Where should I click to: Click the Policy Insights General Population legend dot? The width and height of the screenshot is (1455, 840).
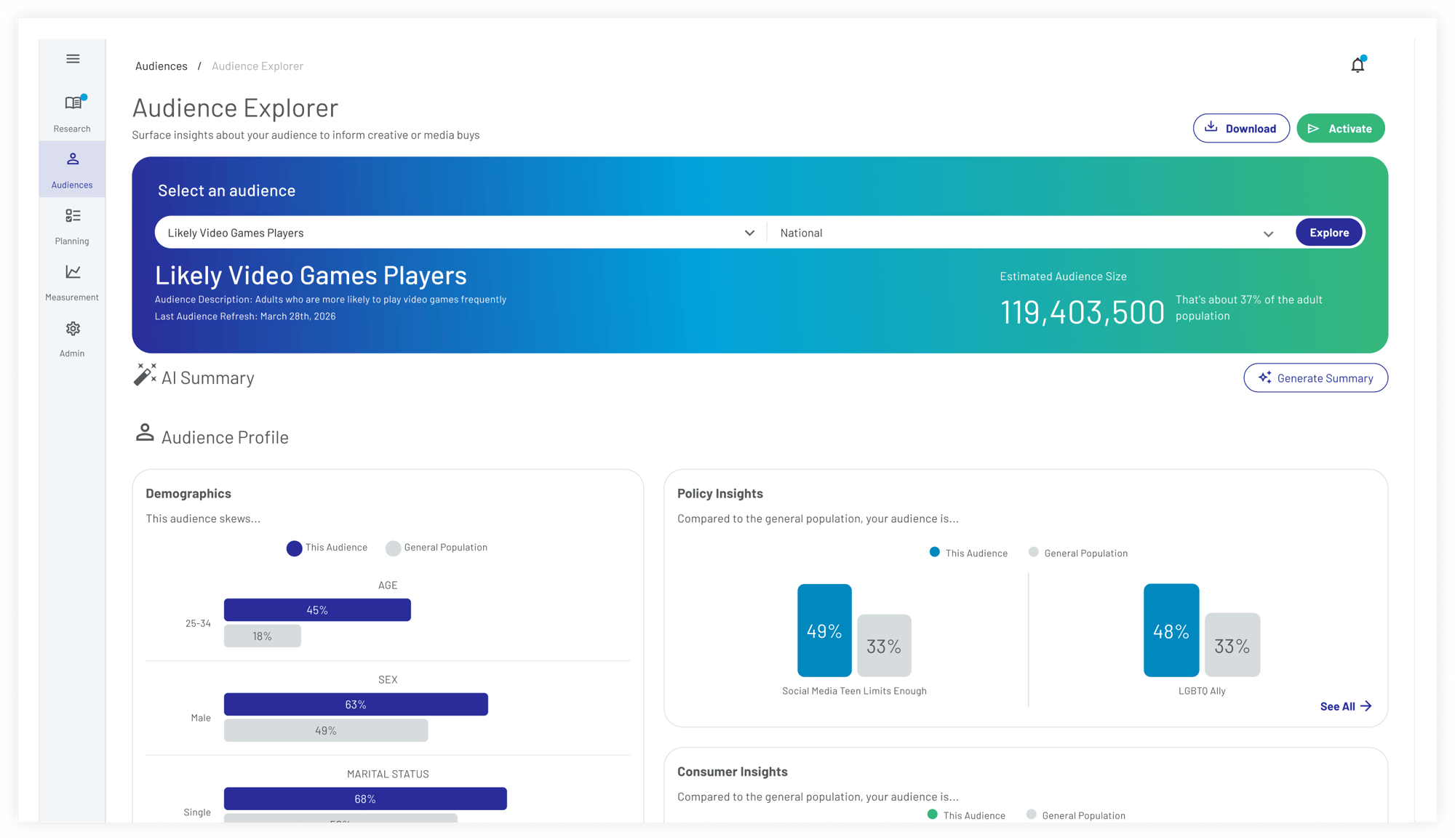click(1033, 552)
